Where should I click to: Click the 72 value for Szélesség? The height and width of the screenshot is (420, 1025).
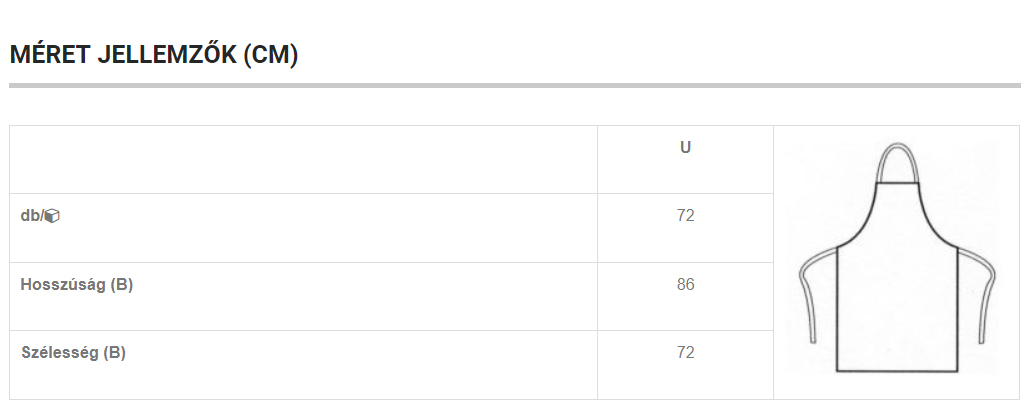(685, 353)
